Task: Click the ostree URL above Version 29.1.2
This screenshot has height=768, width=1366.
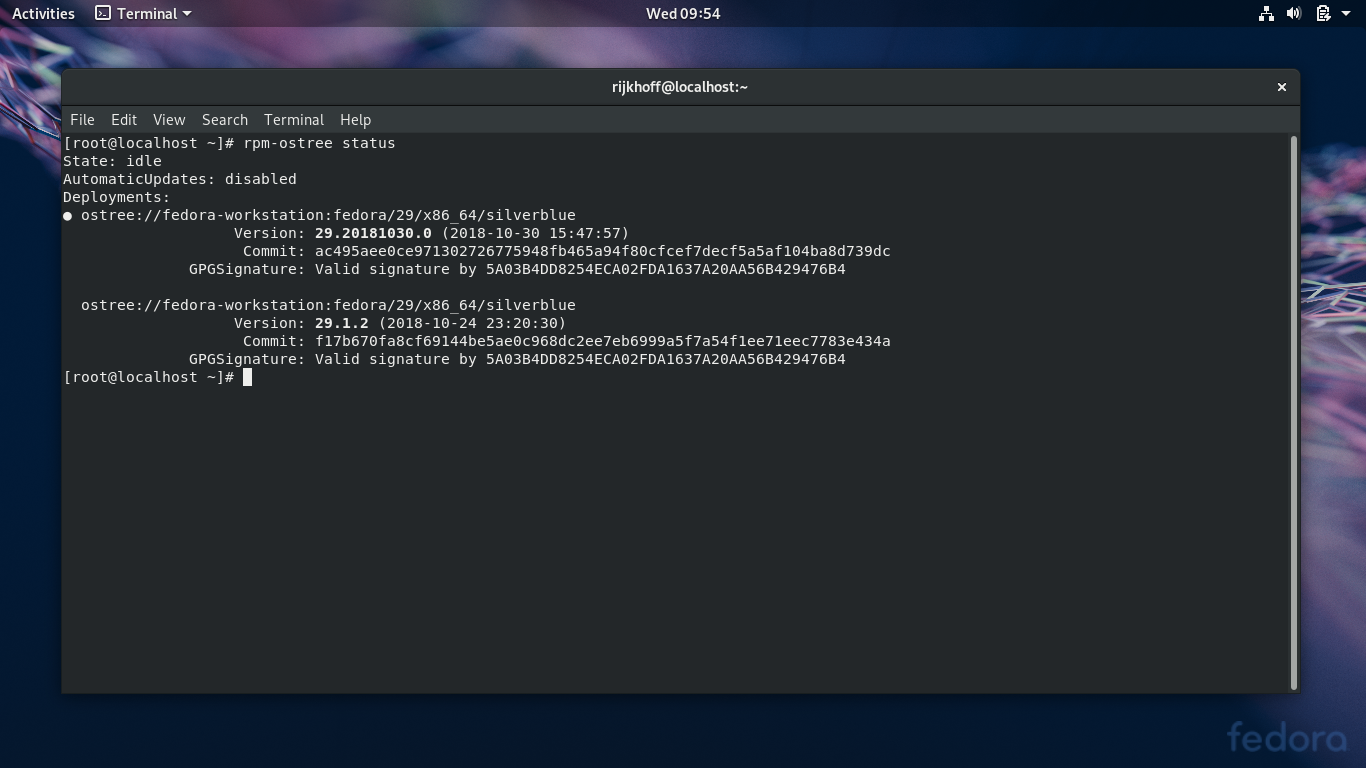Action: click(x=328, y=305)
